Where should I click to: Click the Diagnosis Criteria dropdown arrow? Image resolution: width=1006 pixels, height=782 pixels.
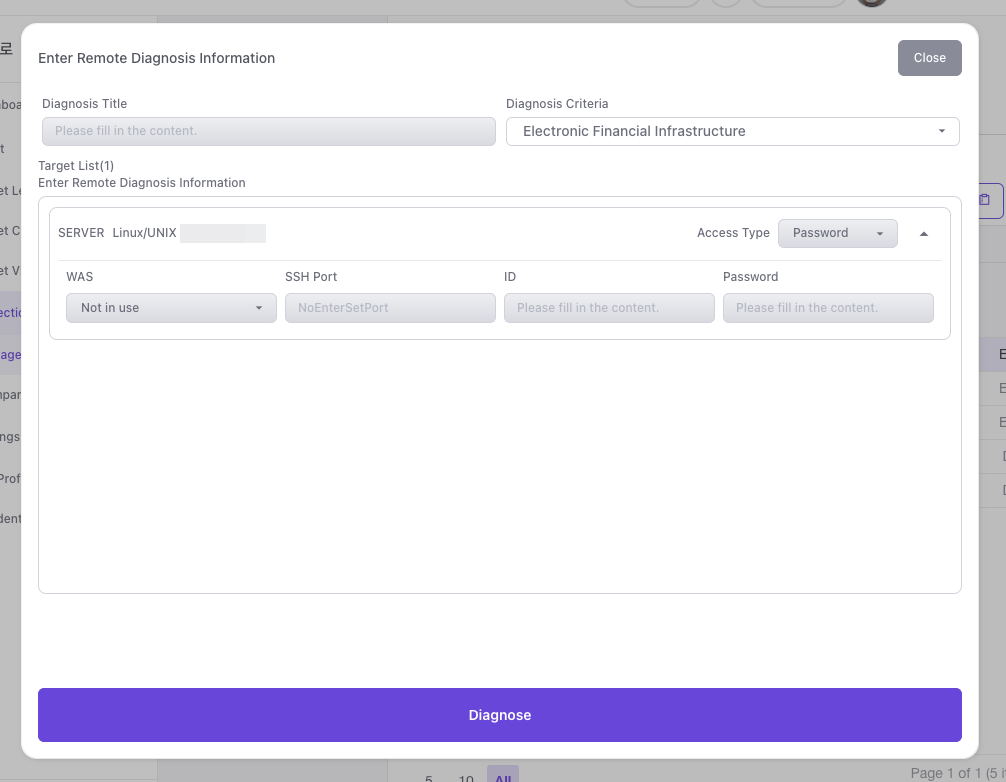941,132
